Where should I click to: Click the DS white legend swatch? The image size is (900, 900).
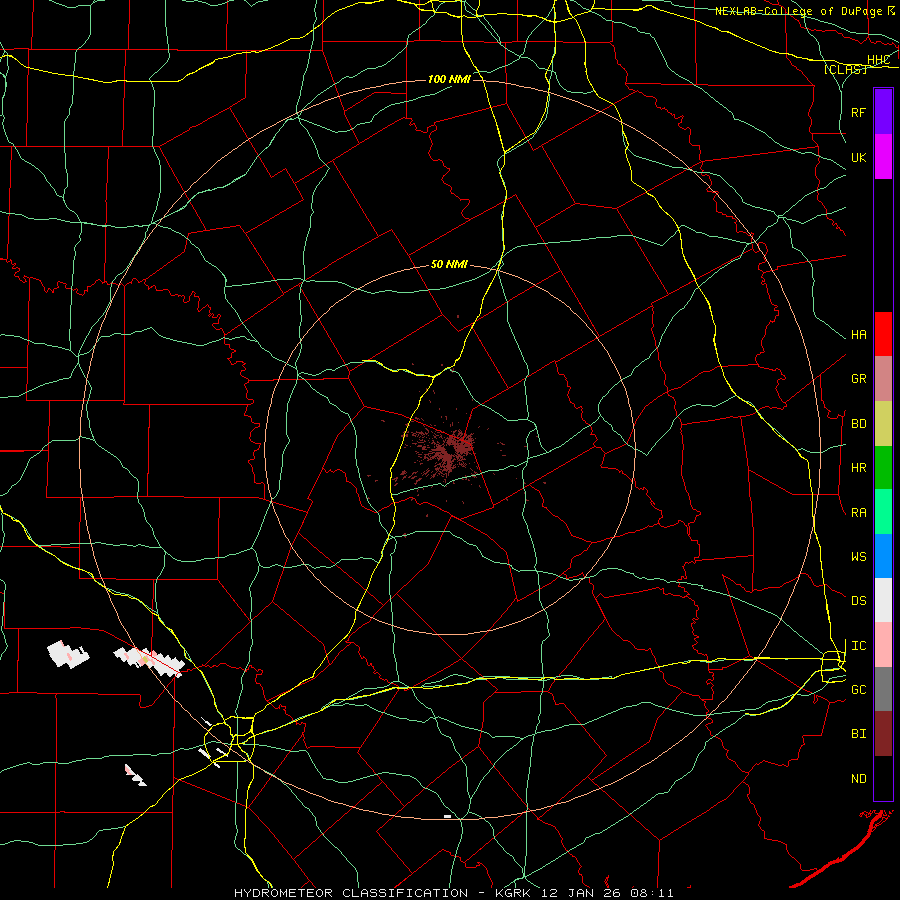(883, 600)
